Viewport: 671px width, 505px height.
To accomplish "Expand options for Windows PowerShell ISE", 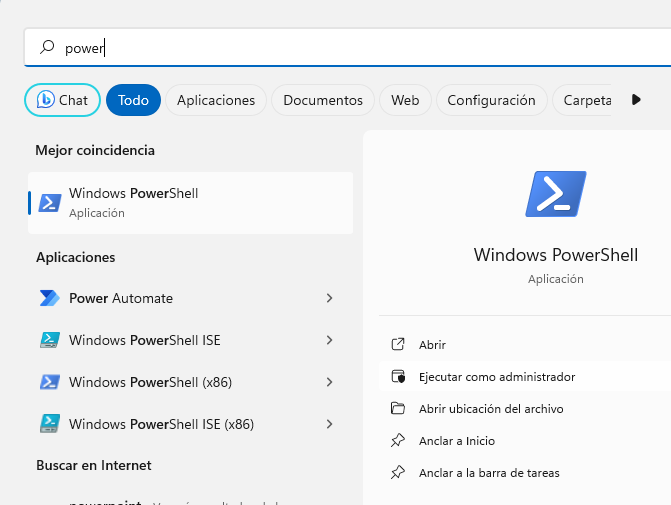I will pos(329,340).
